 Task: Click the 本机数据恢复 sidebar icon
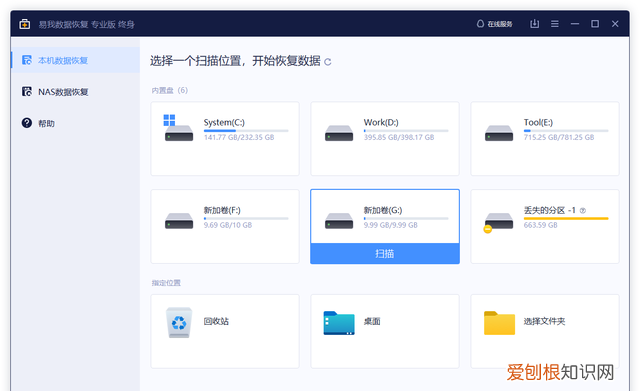point(27,60)
